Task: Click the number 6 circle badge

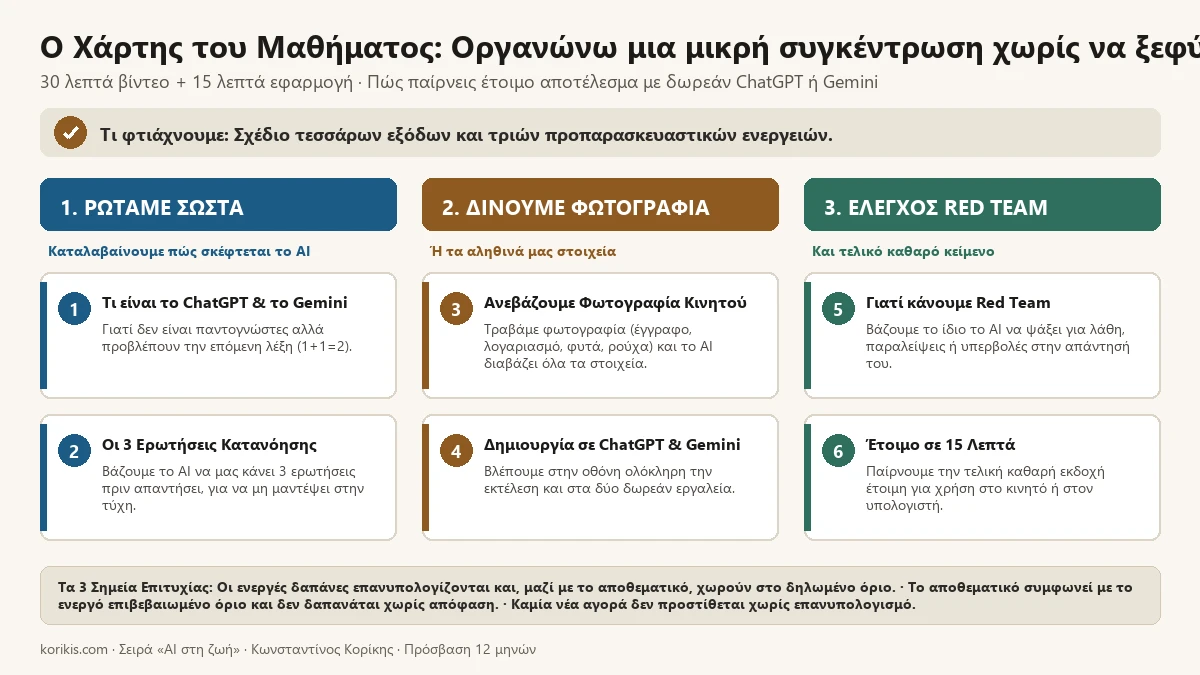Action: 838,451
